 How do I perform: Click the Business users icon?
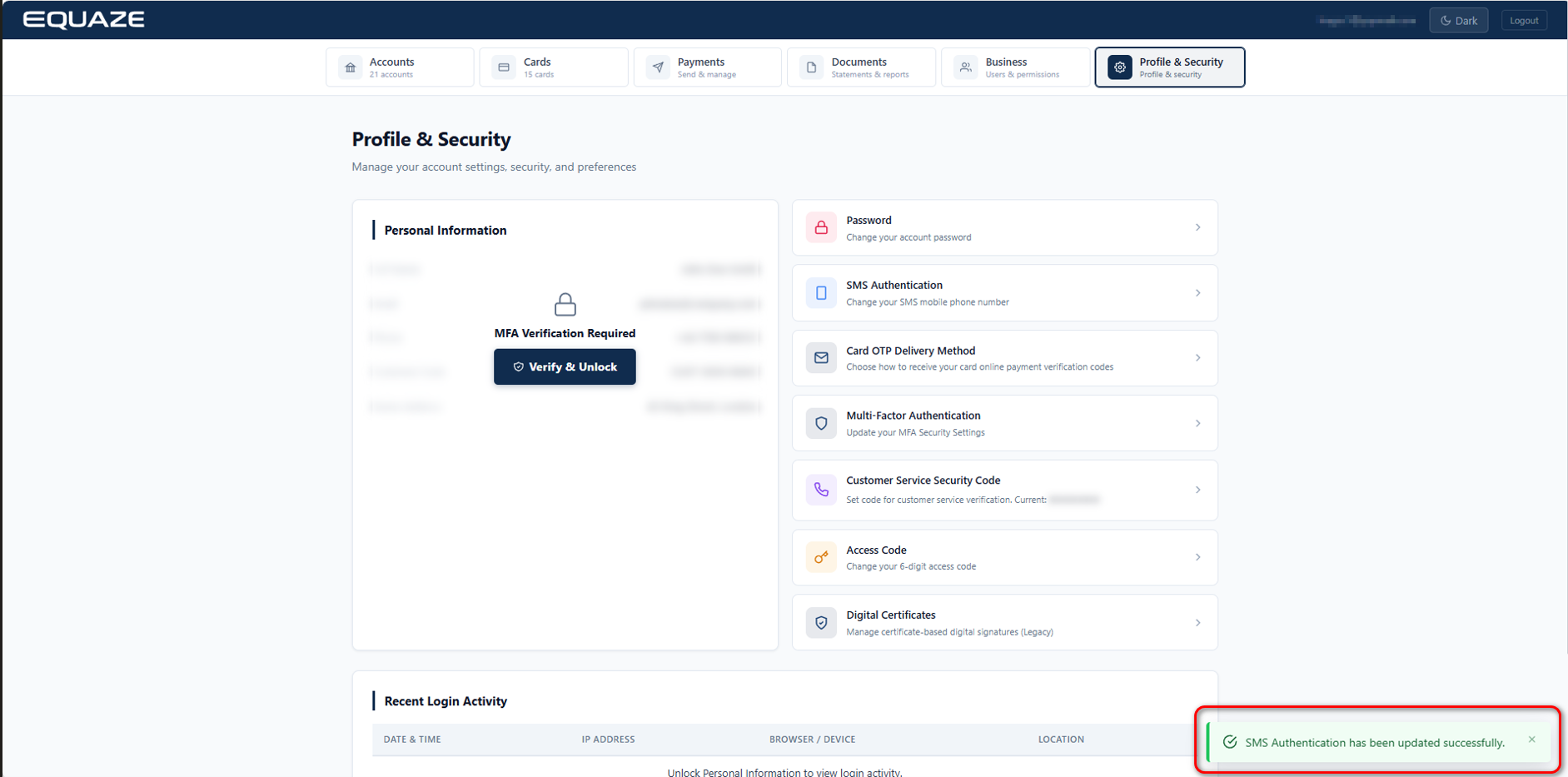(966, 67)
